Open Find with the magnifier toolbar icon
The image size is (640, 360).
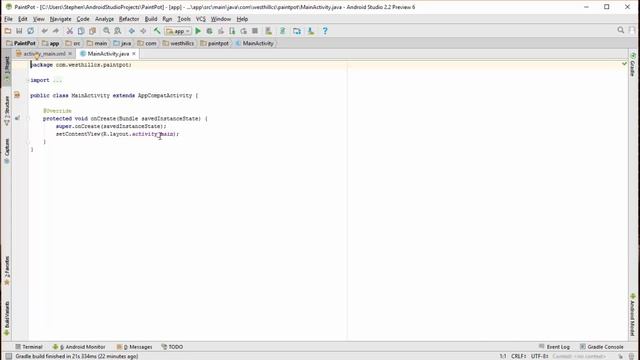[x=107, y=31]
